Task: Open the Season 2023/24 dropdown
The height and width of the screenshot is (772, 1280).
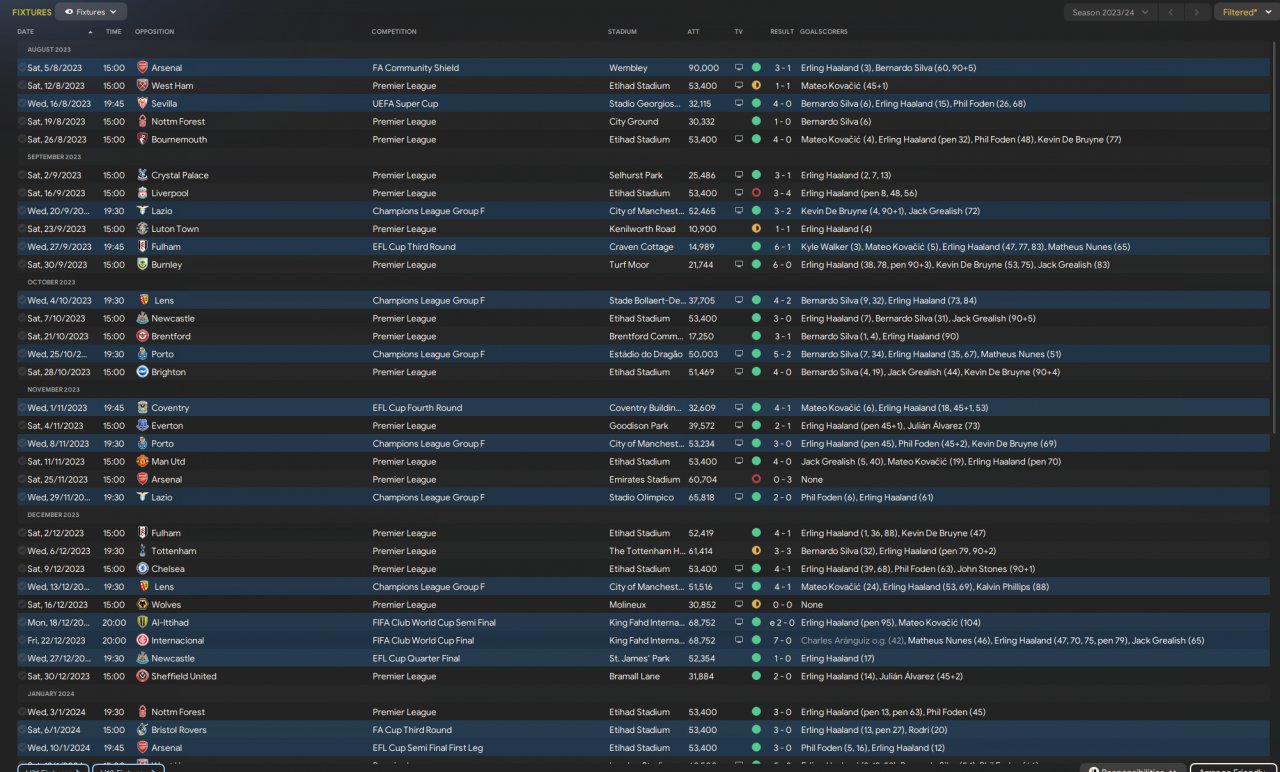Action: pyautogui.click(x=1110, y=12)
